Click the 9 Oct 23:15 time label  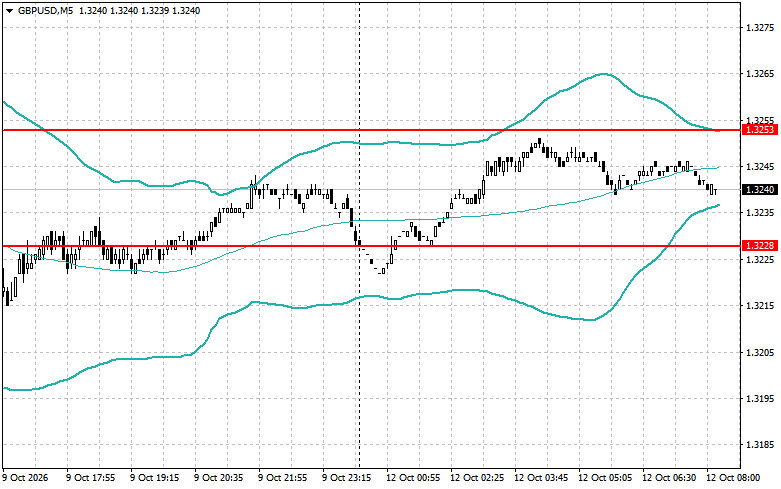click(x=347, y=478)
